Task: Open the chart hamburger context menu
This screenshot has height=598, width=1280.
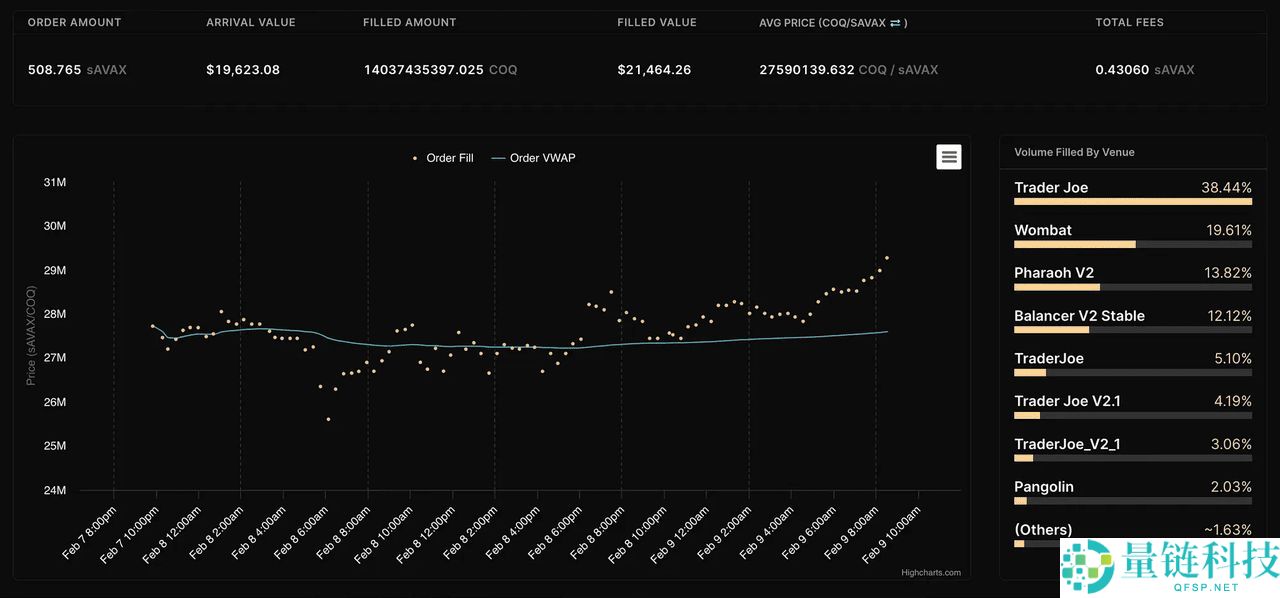Action: [x=948, y=156]
